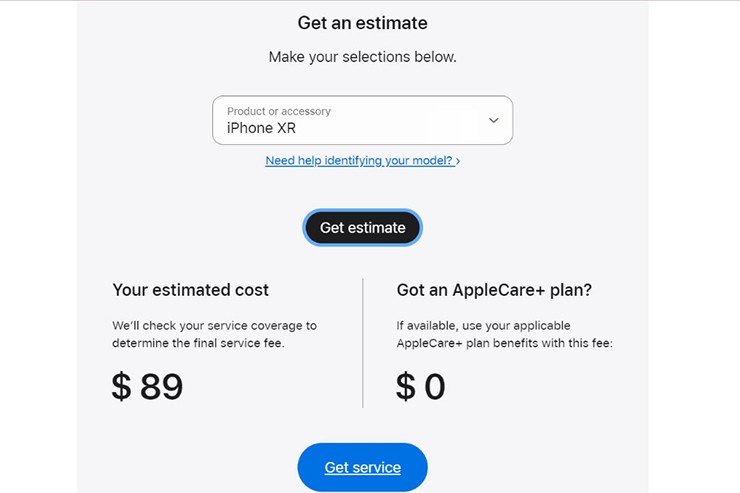The image size is (740, 493).
Task: Click "Make your selections below." text
Action: tap(362, 57)
